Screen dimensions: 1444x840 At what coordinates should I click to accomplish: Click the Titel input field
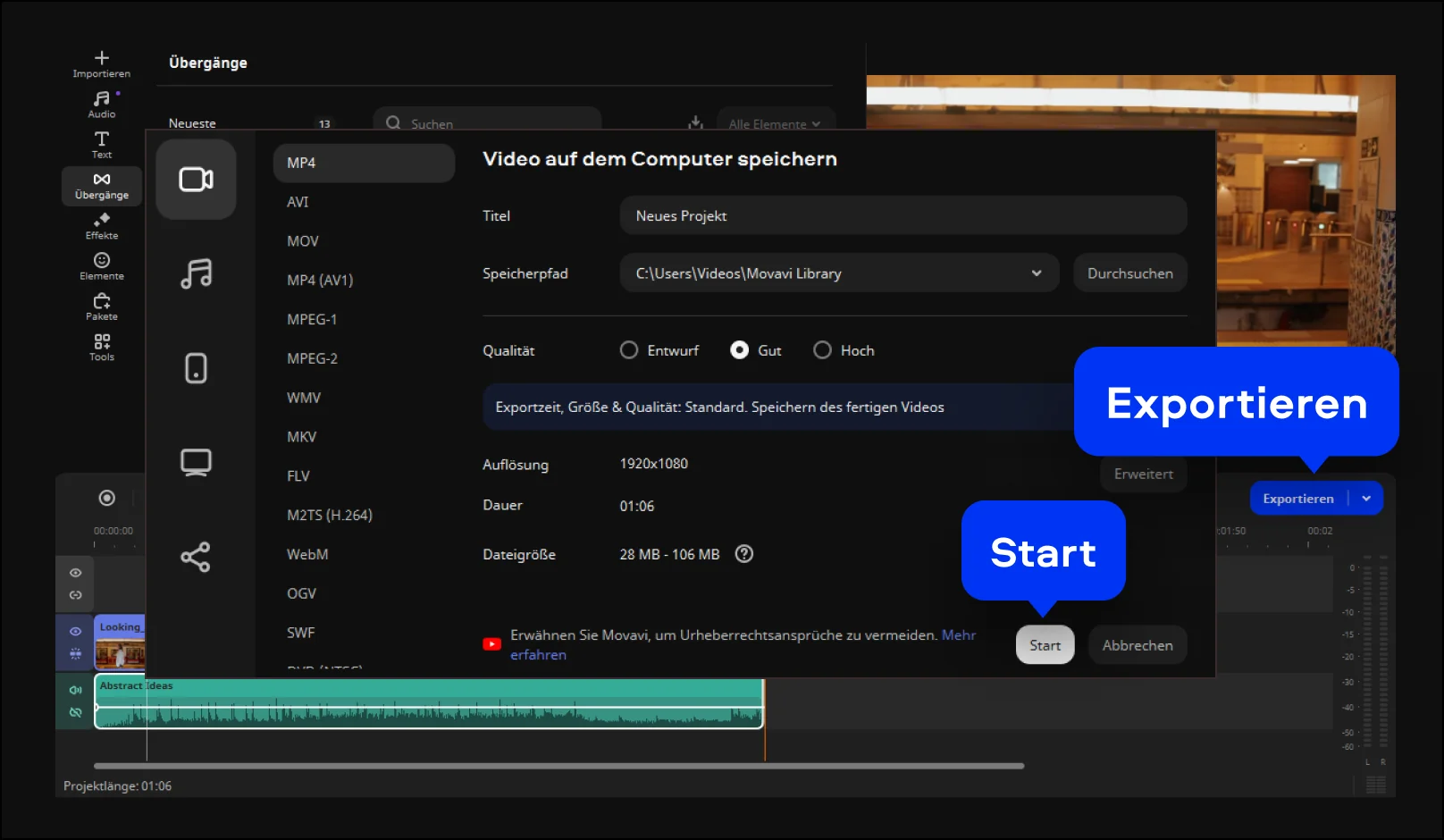point(902,216)
